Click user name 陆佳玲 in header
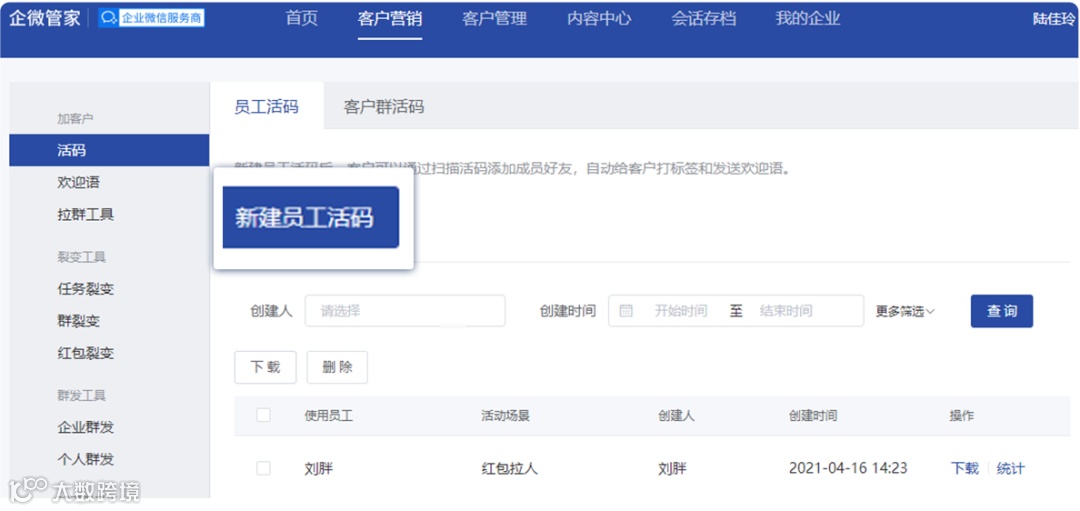 click(1053, 19)
